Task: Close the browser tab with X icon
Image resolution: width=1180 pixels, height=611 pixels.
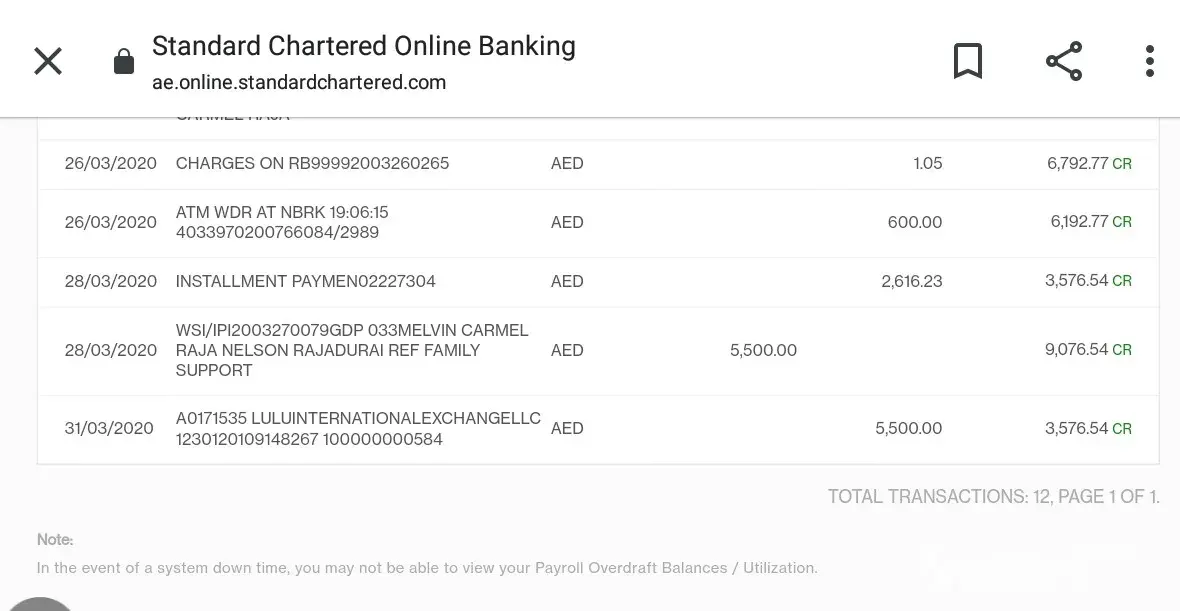Action: (48, 61)
